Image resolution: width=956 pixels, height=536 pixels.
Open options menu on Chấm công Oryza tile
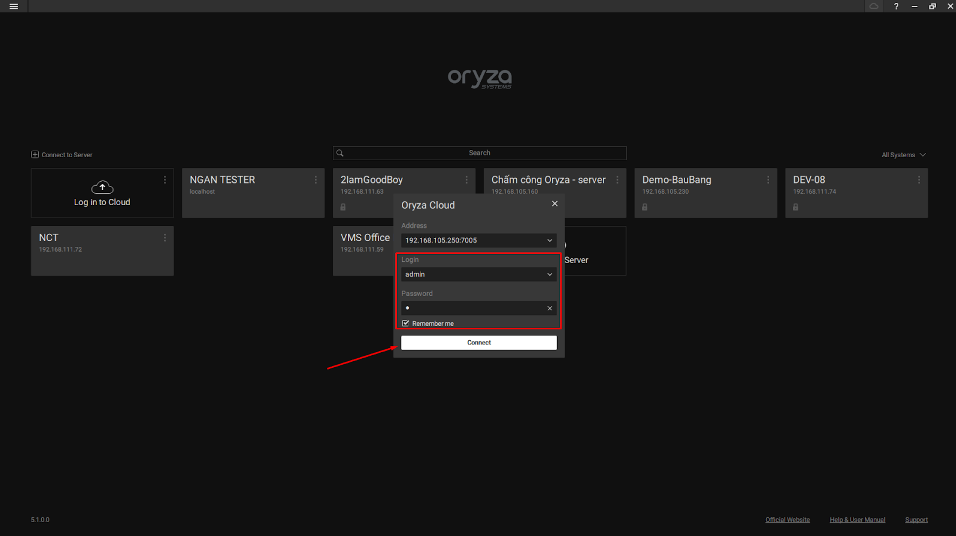point(617,180)
